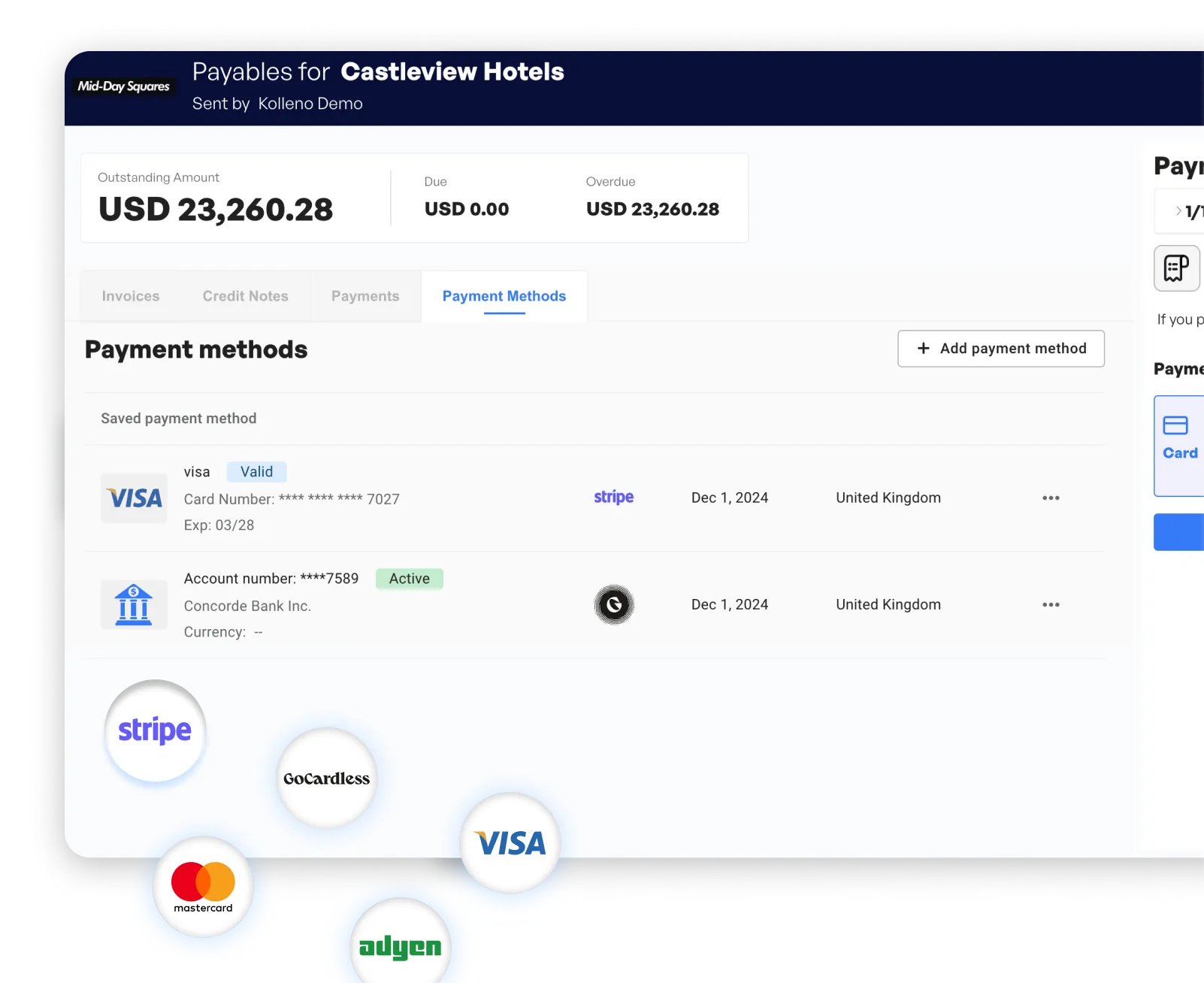Viewport: 1204px width, 983px height.
Task: Click the Valid status badge
Action: [x=257, y=472]
